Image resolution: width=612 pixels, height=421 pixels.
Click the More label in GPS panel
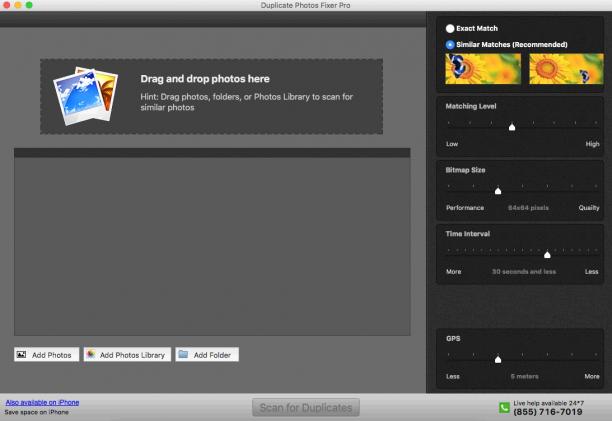[592, 377]
